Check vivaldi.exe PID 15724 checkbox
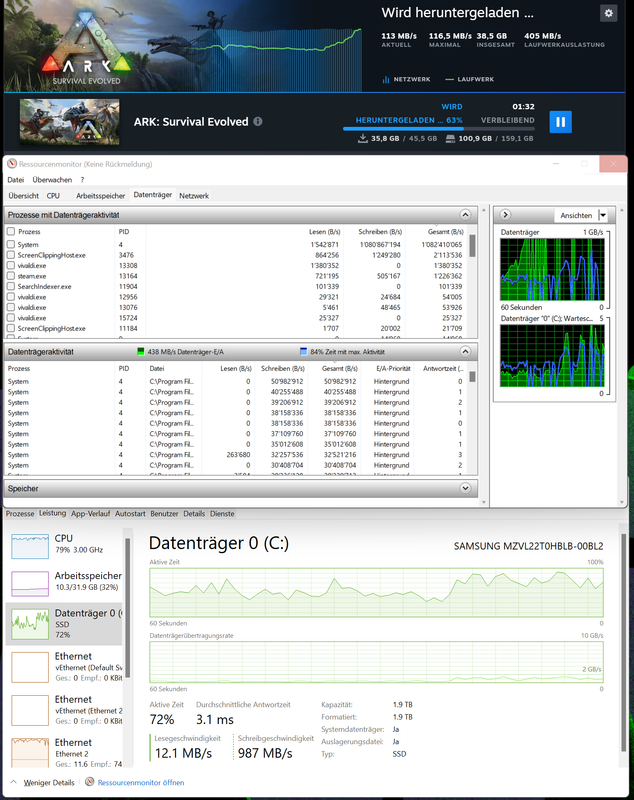Image resolution: width=634 pixels, height=800 pixels. pos(11,317)
